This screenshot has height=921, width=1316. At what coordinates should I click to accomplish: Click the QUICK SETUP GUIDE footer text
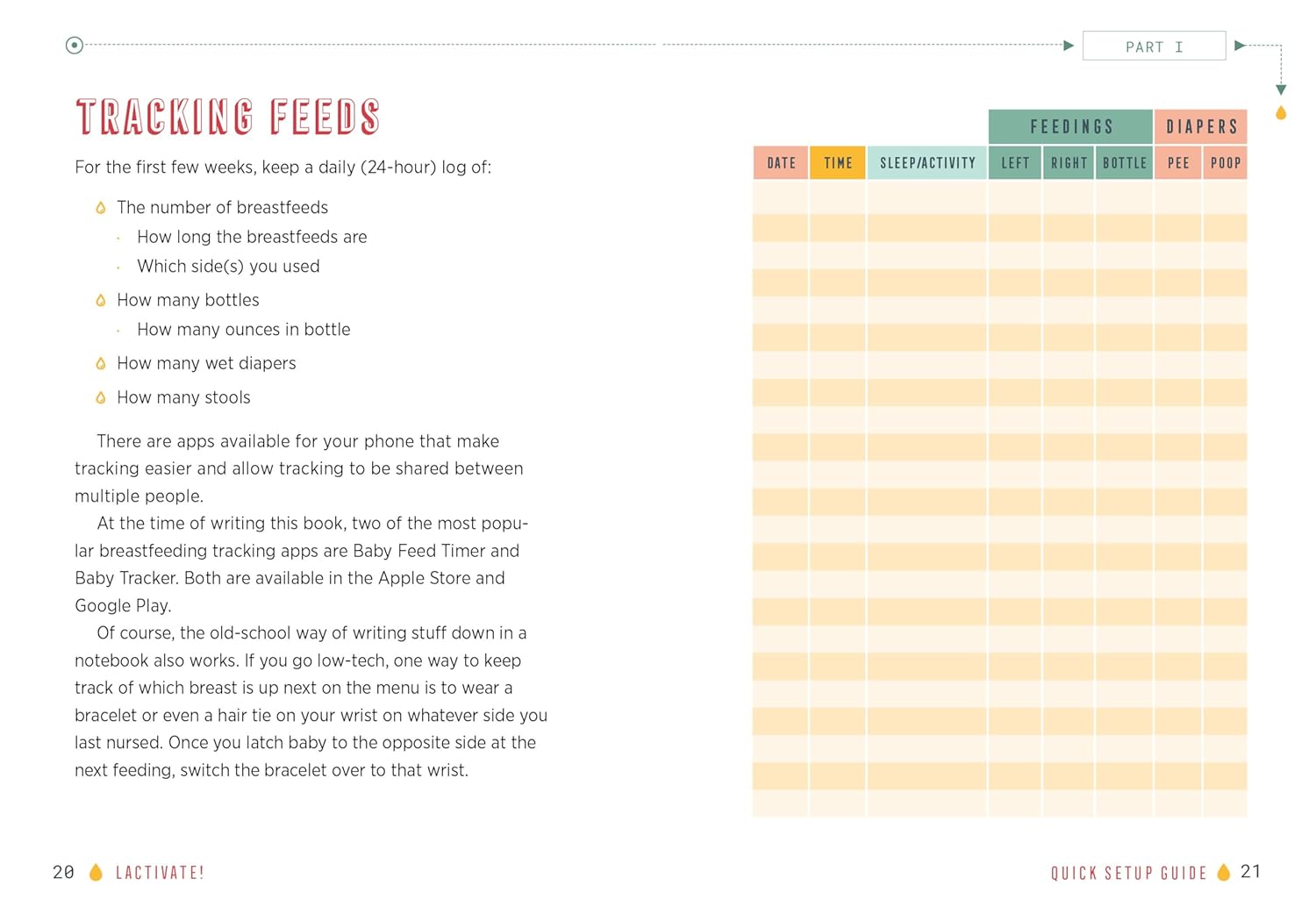1129,873
